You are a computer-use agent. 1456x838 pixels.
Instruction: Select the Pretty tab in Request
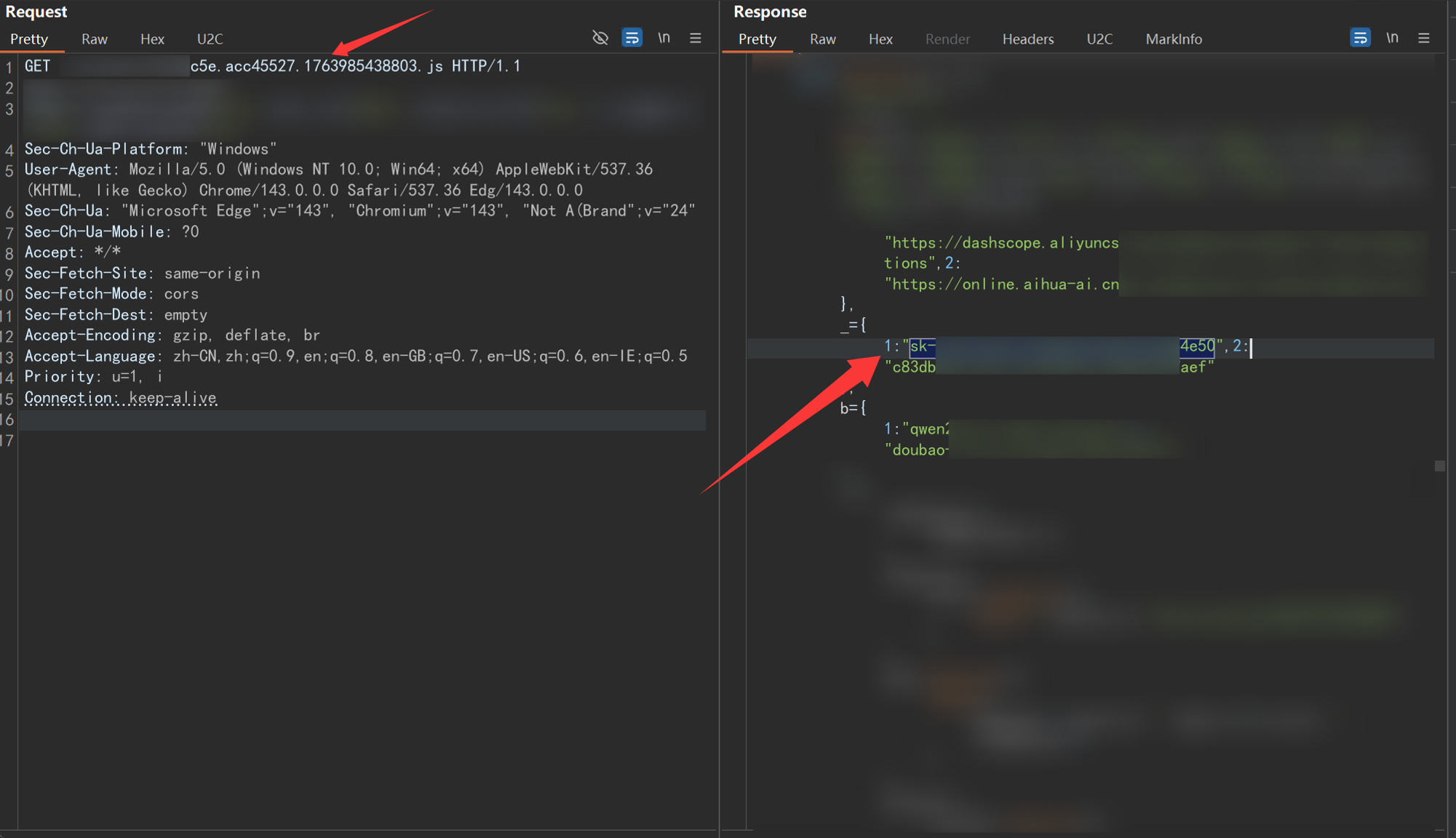pyautogui.click(x=29, y=39)
